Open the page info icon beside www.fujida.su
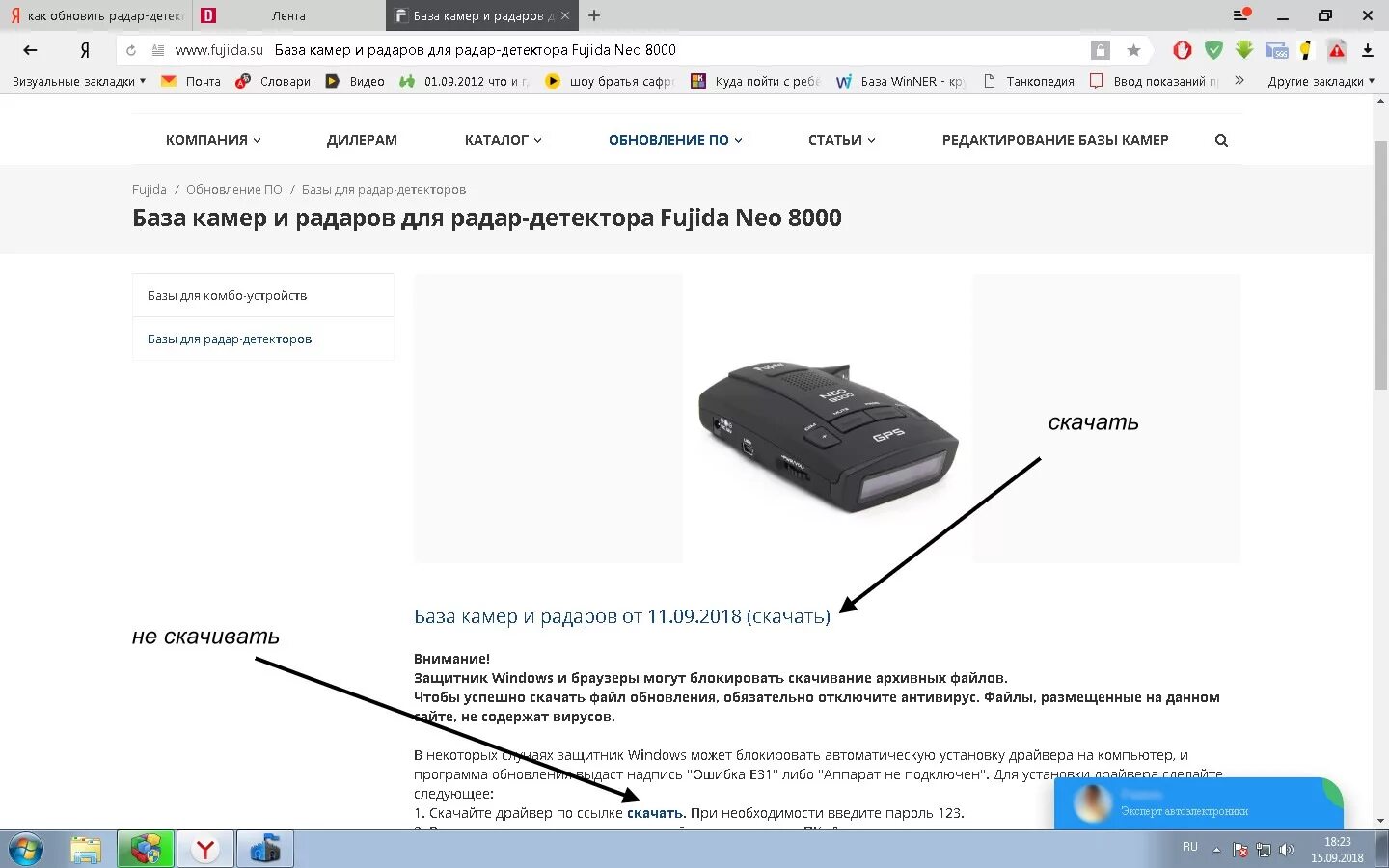The image size is (1389, 868). [x=158, y=50]
